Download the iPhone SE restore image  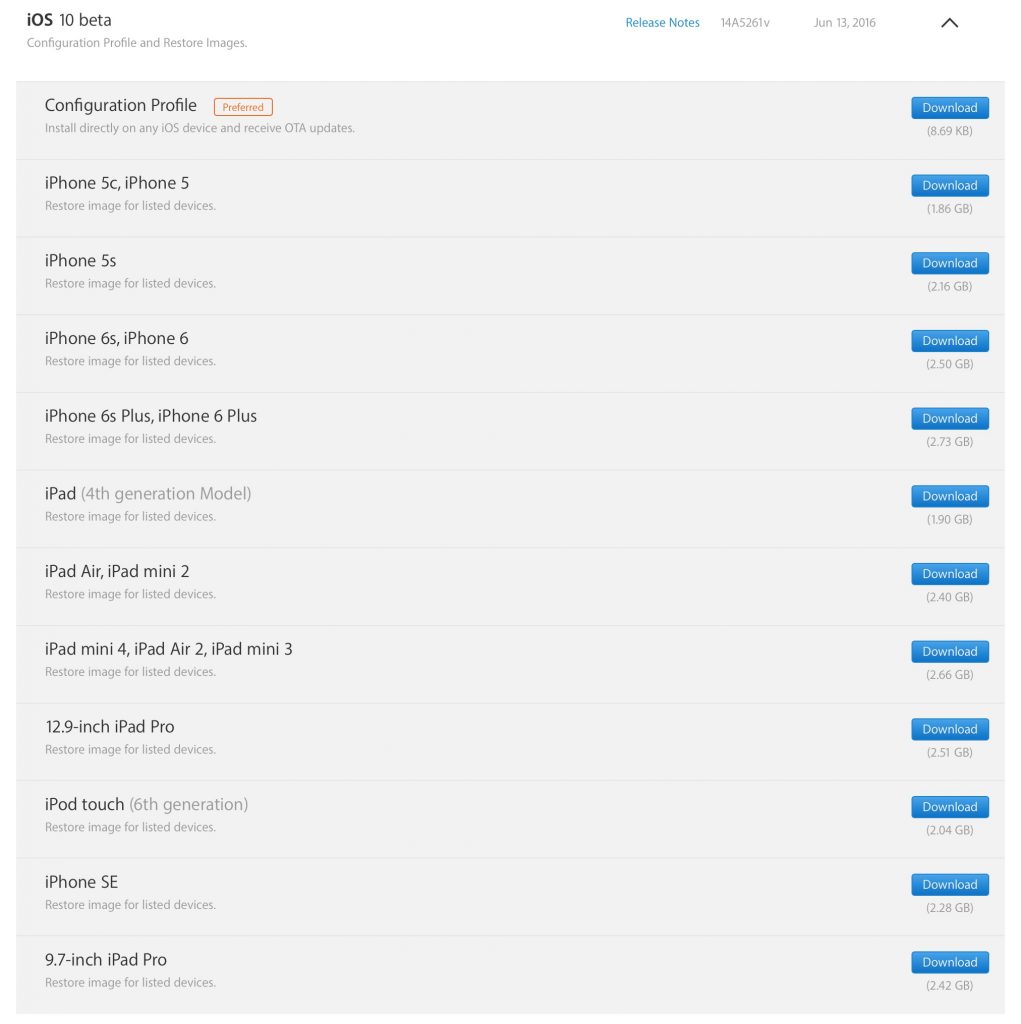tap(949, 885)
